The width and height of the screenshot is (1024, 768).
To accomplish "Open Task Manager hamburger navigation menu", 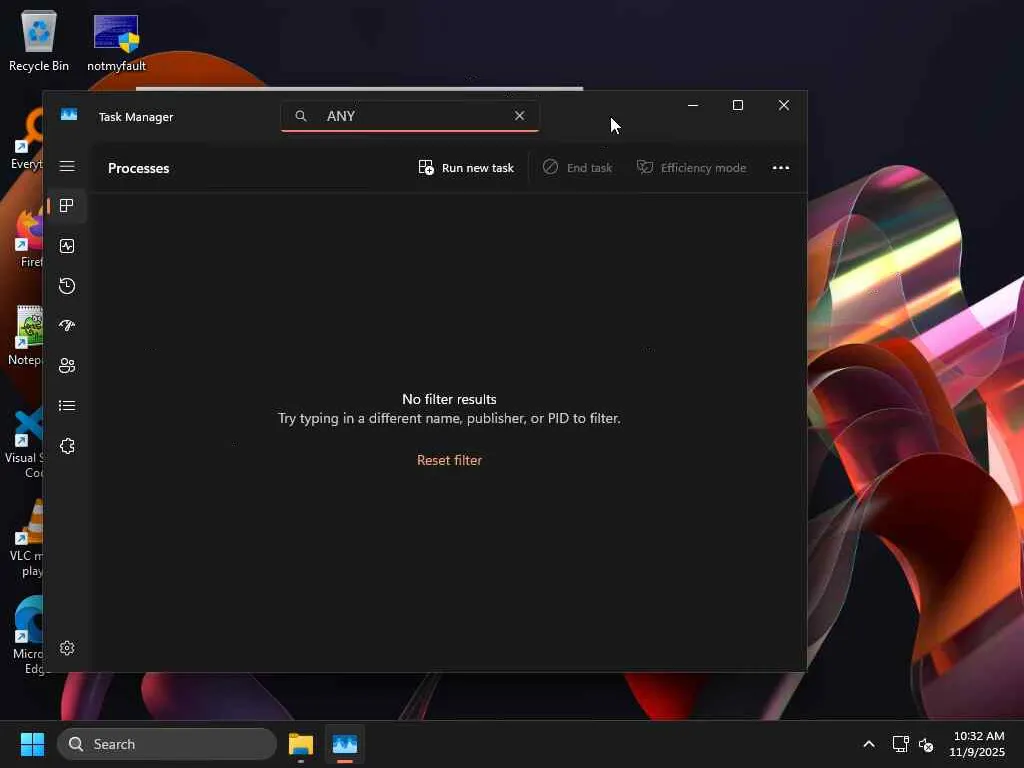I will tap(67, 166).
